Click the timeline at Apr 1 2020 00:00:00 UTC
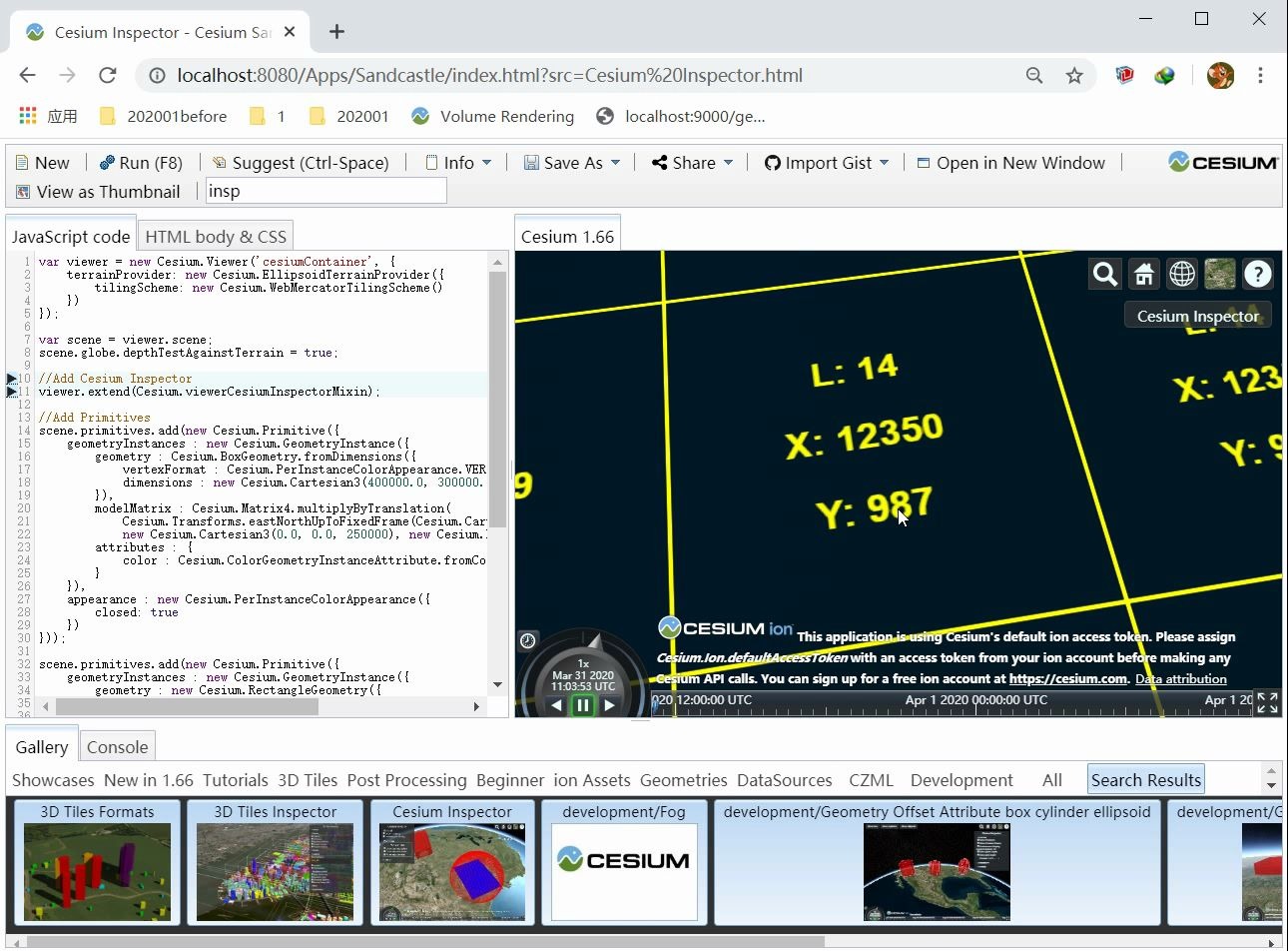The width and height of the screenshot is (1288, 951). [x=975, y=700]
